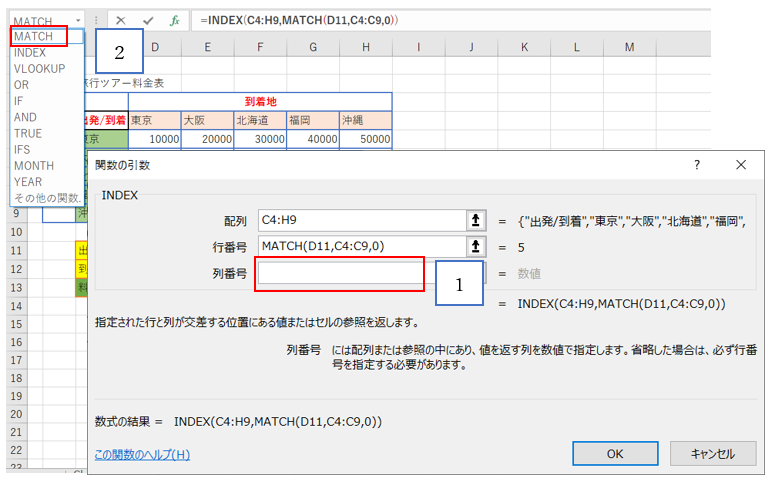Click the fx insert function icon
This screenshot has width=776, height=484.
pos(174,20)
